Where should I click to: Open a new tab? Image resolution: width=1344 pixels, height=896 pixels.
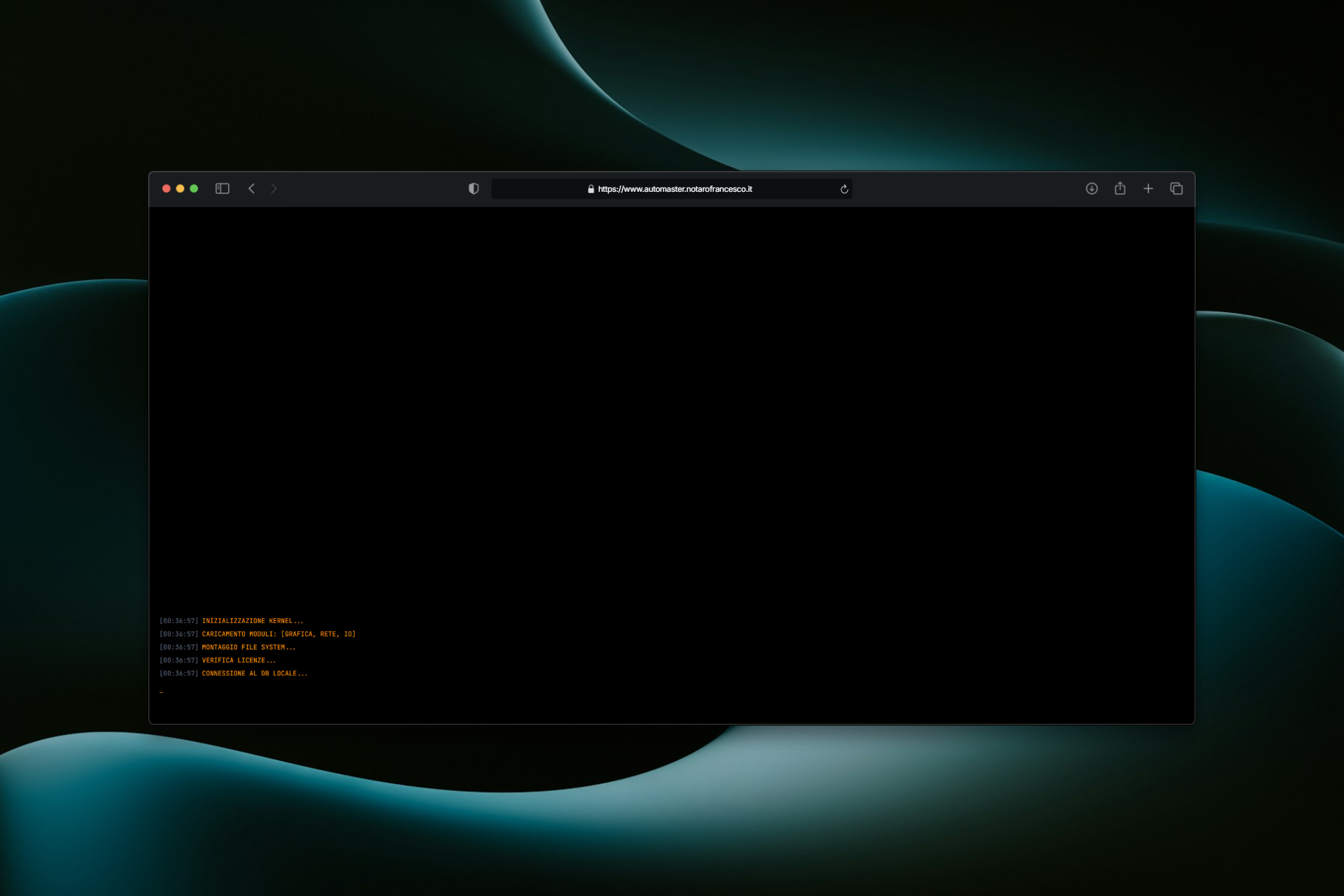[1148, 188]
